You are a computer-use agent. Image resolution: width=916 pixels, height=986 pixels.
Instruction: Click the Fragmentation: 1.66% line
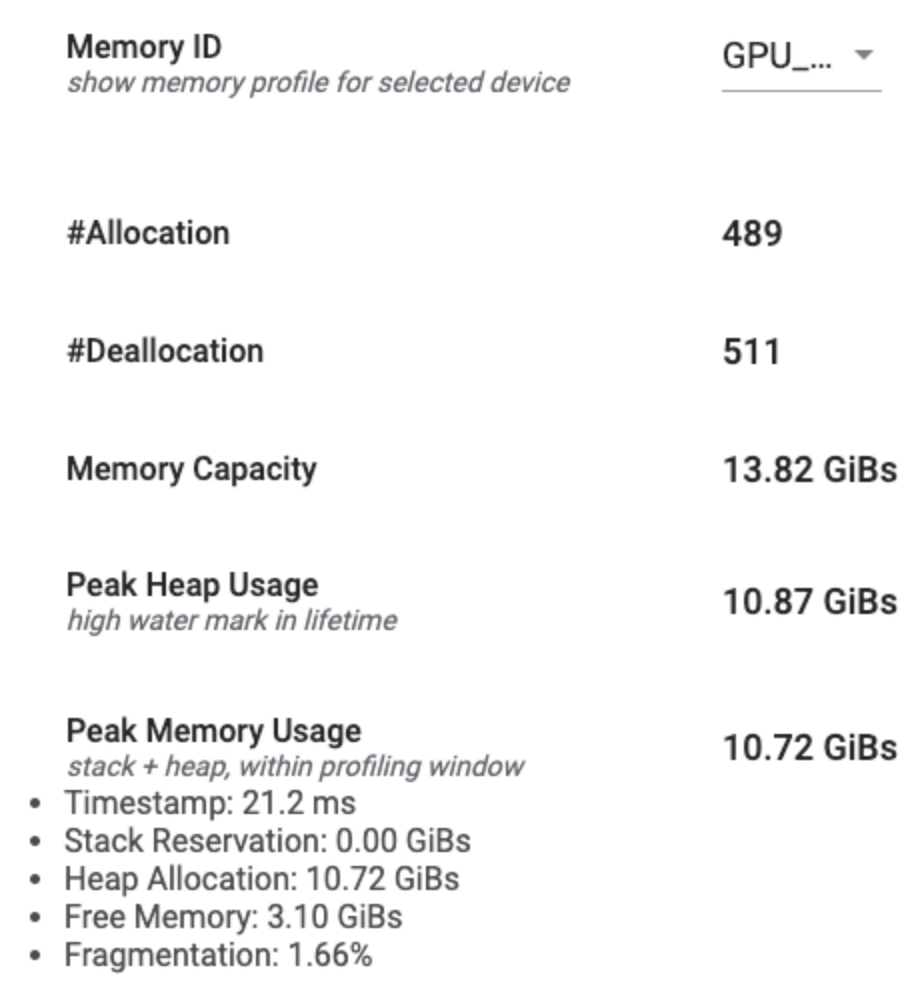tap(218, 954)
